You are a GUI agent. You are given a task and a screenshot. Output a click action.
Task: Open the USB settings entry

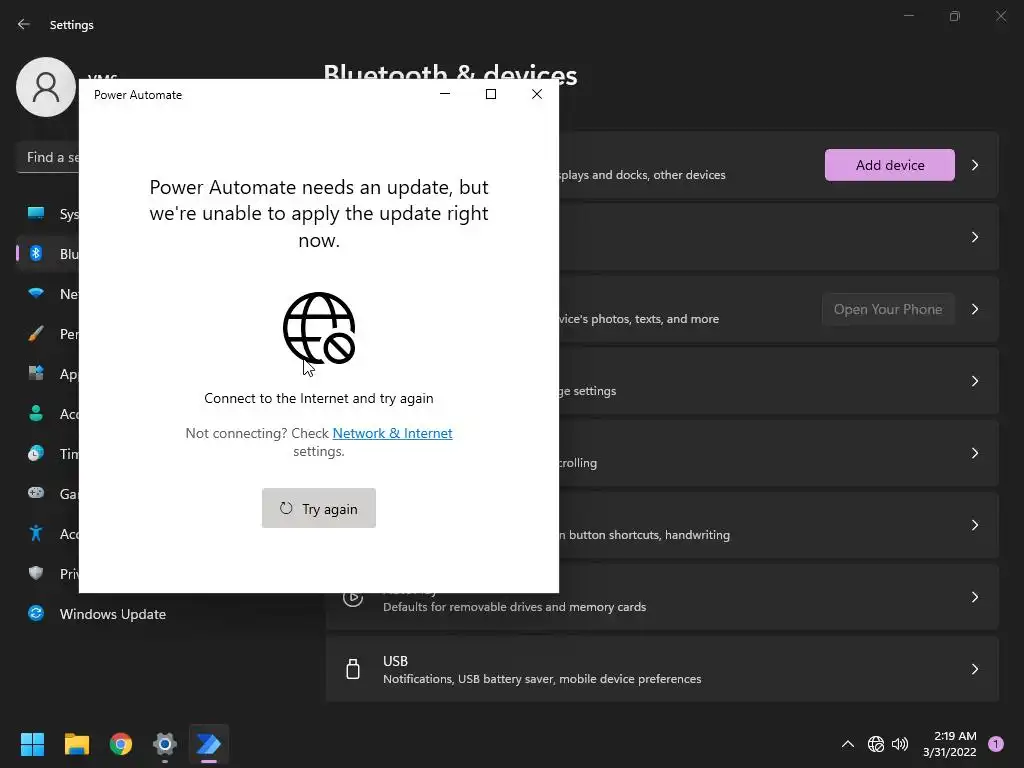(x=662, y=669)
